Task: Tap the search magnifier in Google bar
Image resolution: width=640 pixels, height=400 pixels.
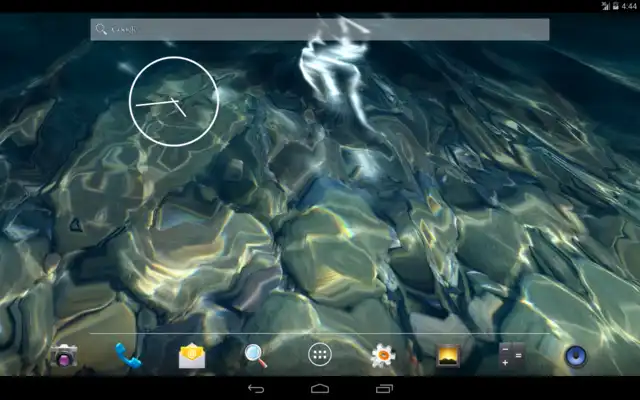Action: 101,29
